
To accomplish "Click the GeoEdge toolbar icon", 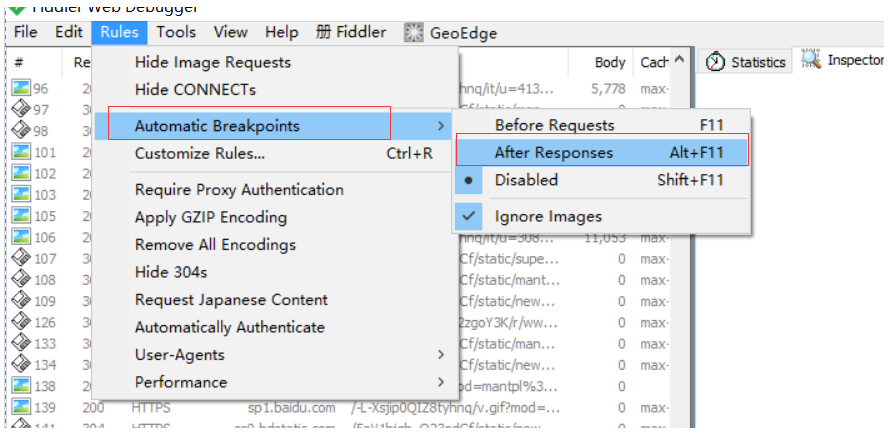I will coord(414,32).
